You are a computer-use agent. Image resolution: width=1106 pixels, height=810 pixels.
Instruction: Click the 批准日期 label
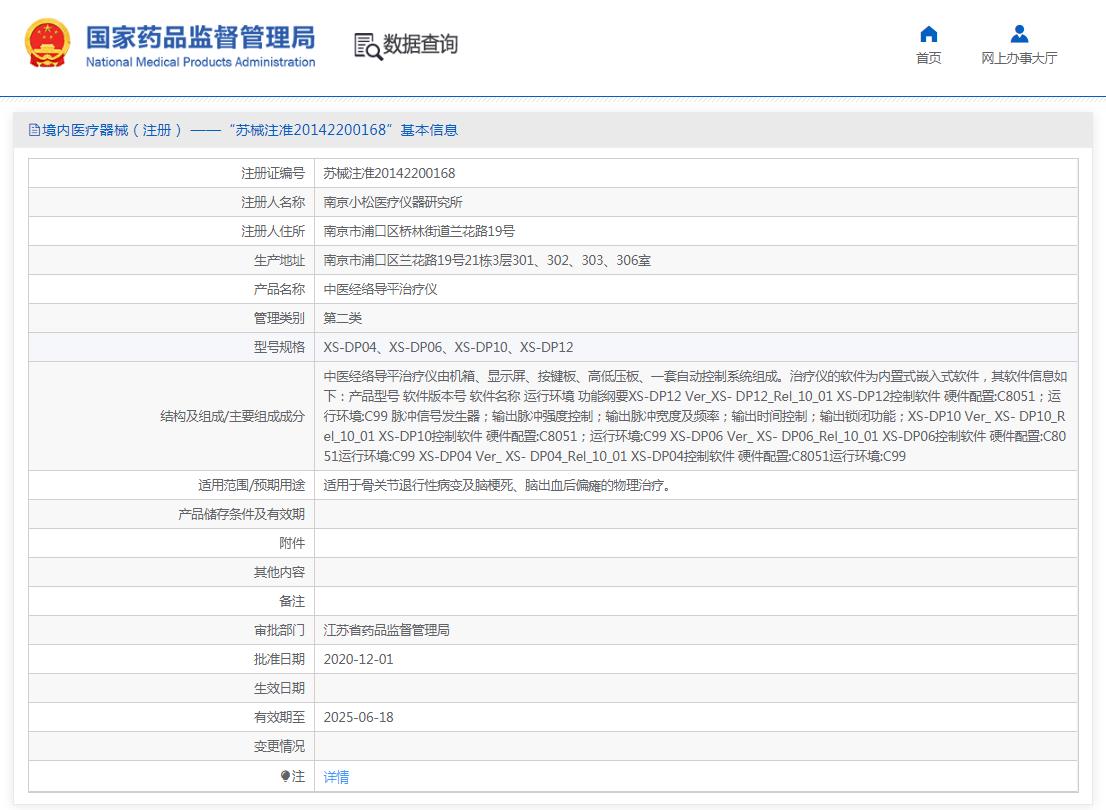click(x=279, y=659)
